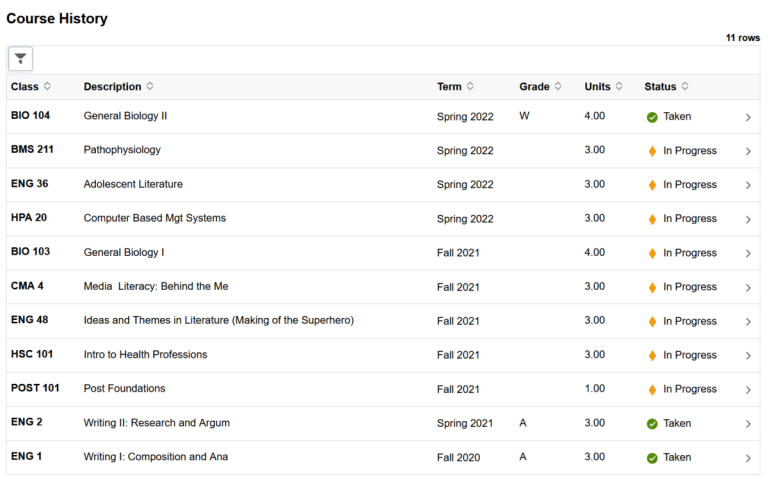Click the Class column header label
The height and width of the screenshot is (487, 768).
[25, 87]
